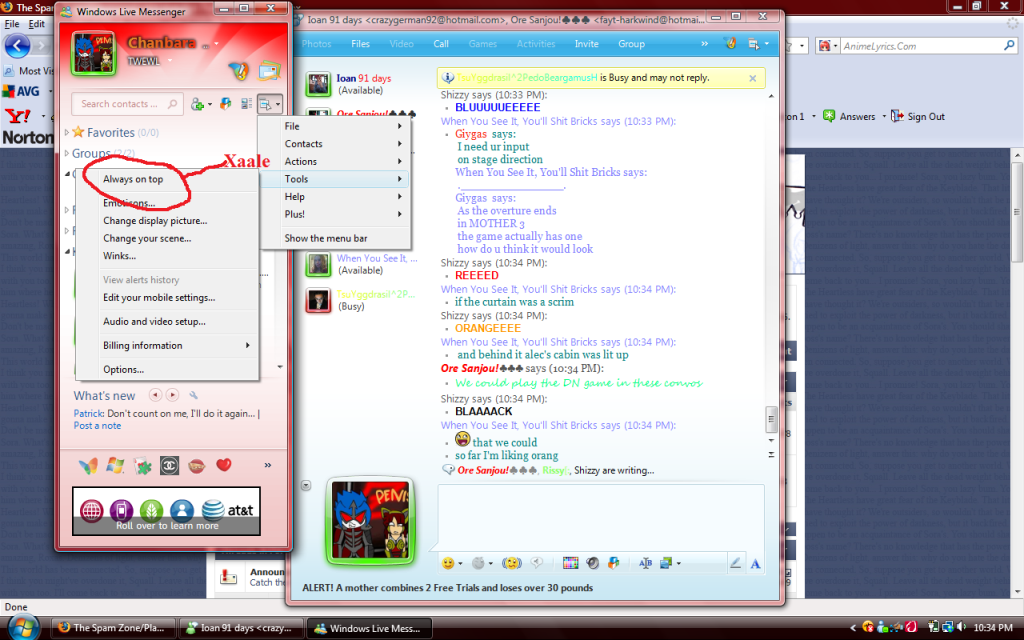Screen dimensions: 1024x640
Task: Select Show the menu bar
Action: (x=335, y=238)
